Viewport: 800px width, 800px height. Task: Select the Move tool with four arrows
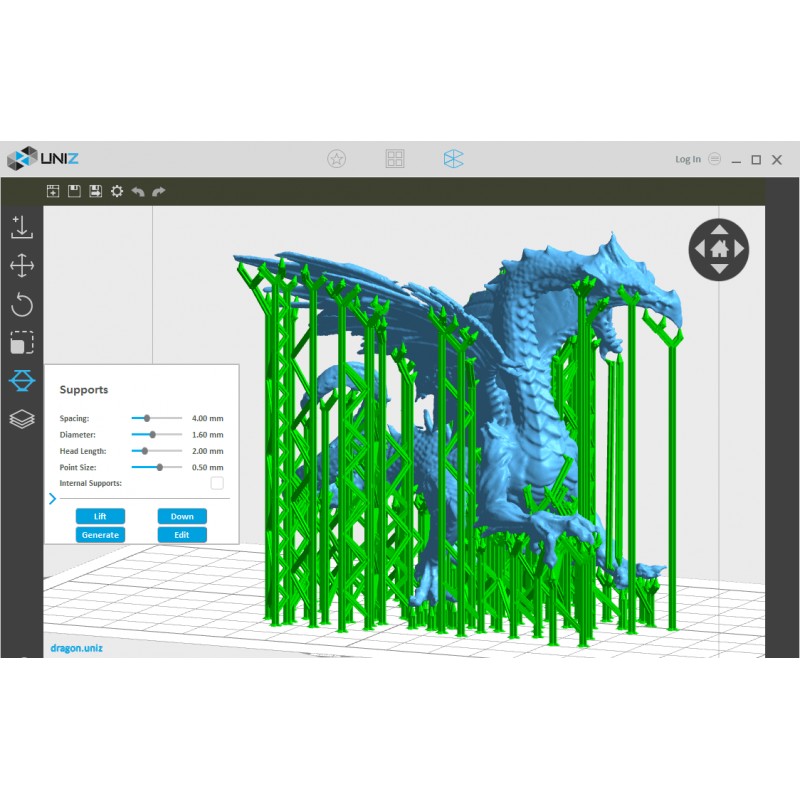[22, 266]
